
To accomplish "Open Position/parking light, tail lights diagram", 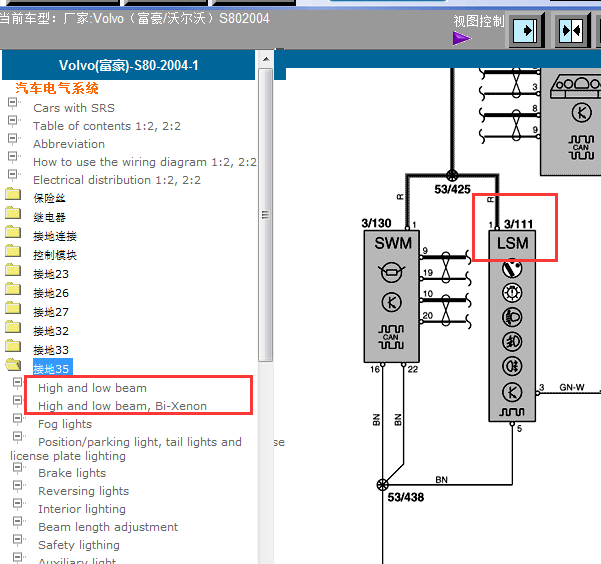I will click(126, 449).
